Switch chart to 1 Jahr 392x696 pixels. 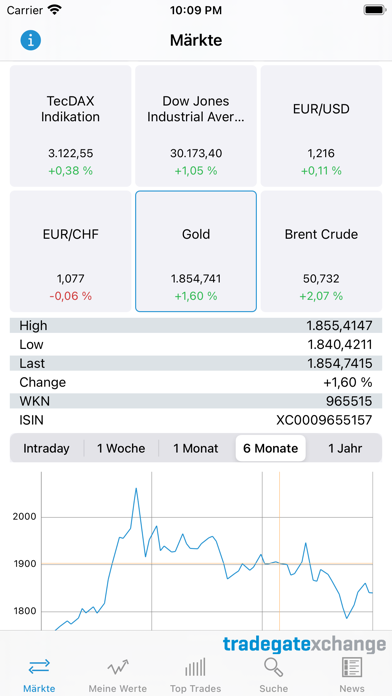(x=345, y=448)
